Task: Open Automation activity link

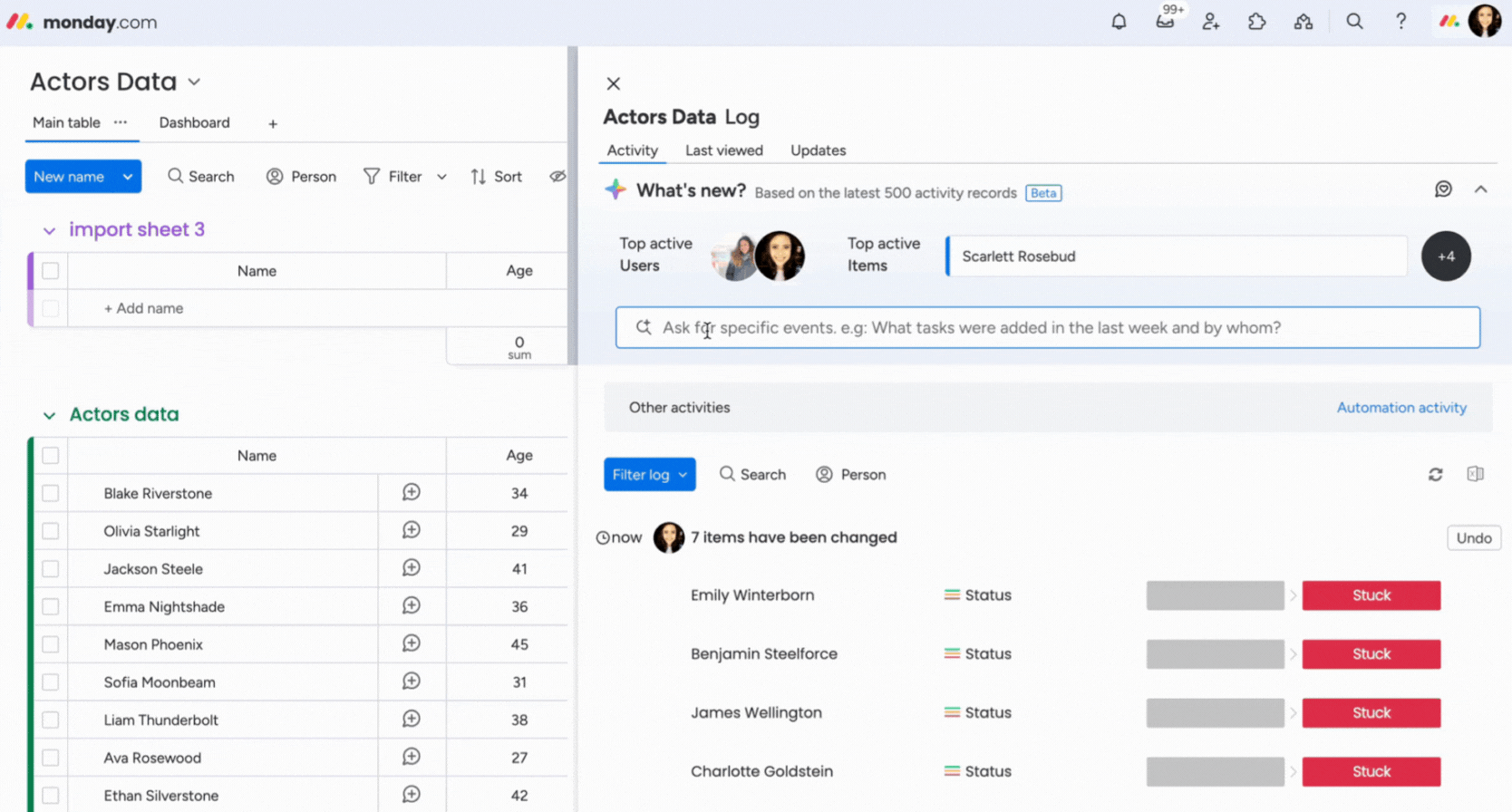Action: point(1401,407)
